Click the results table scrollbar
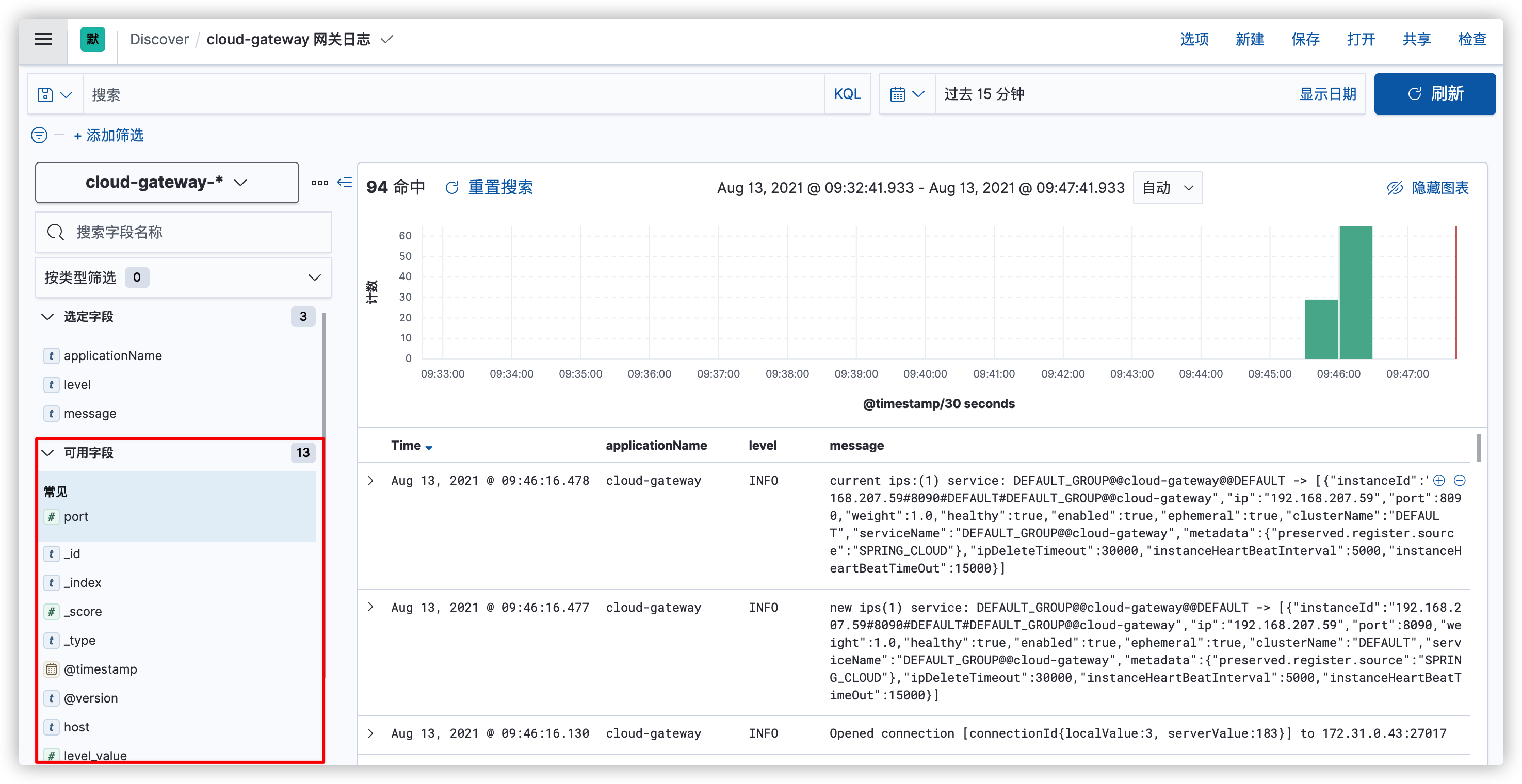 click(x=1478, y=448)
